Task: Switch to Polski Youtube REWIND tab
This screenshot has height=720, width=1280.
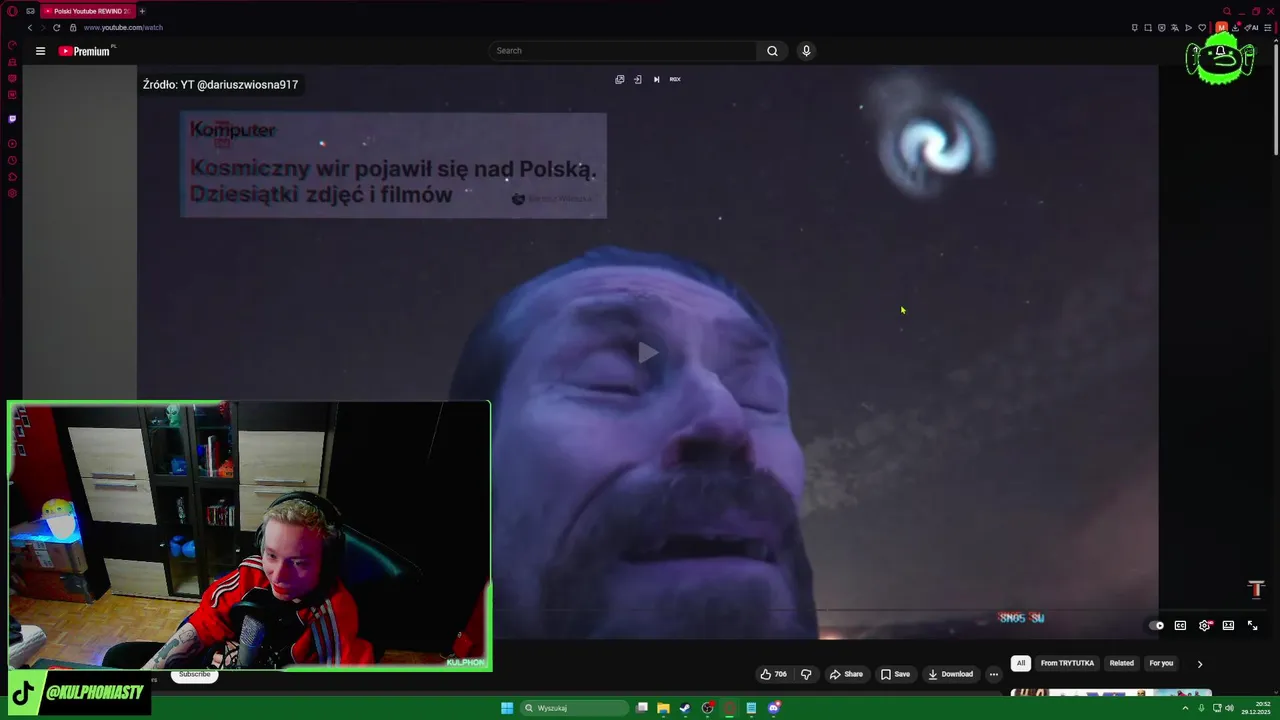Action: click(x=87, y=11)
